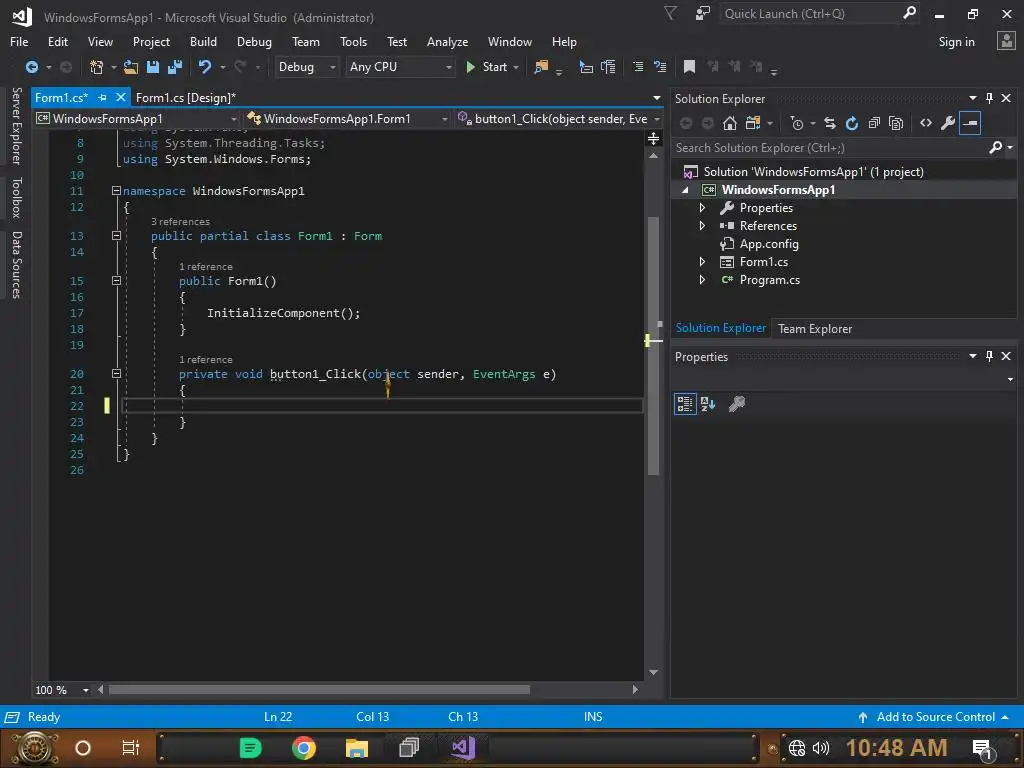Open Properties with wrench icon in Solution Explorer
This screenshot has width=1024, height=768.
[948, 123]
